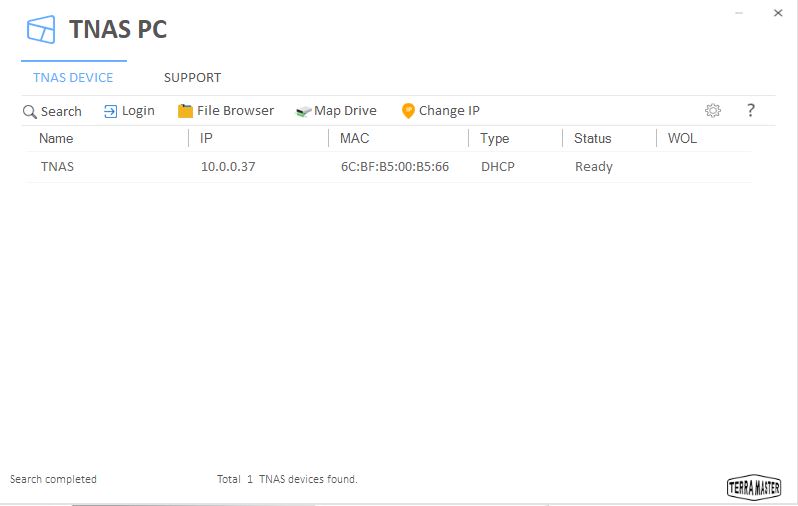Click the Map Drive label
798x506 pixels.
pos(346,110)
